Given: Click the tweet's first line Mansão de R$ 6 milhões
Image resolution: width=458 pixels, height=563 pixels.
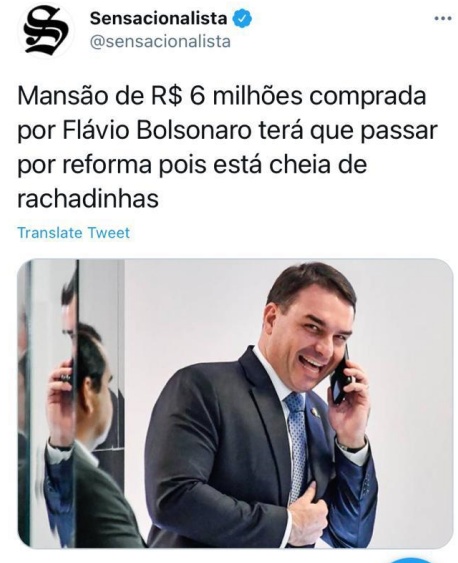Looking at the screenshot, I should tap(160, 96).
